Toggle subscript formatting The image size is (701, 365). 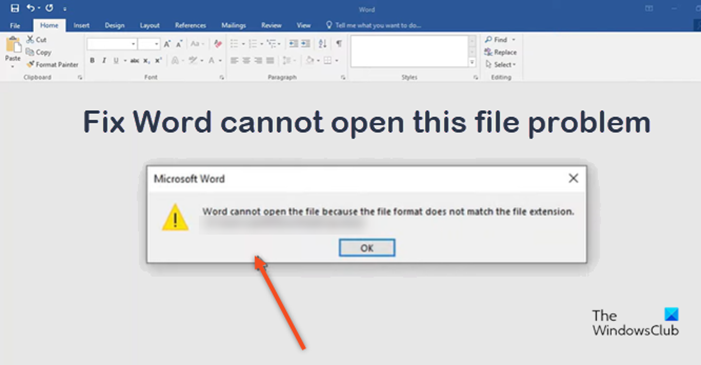click(147, 61)
